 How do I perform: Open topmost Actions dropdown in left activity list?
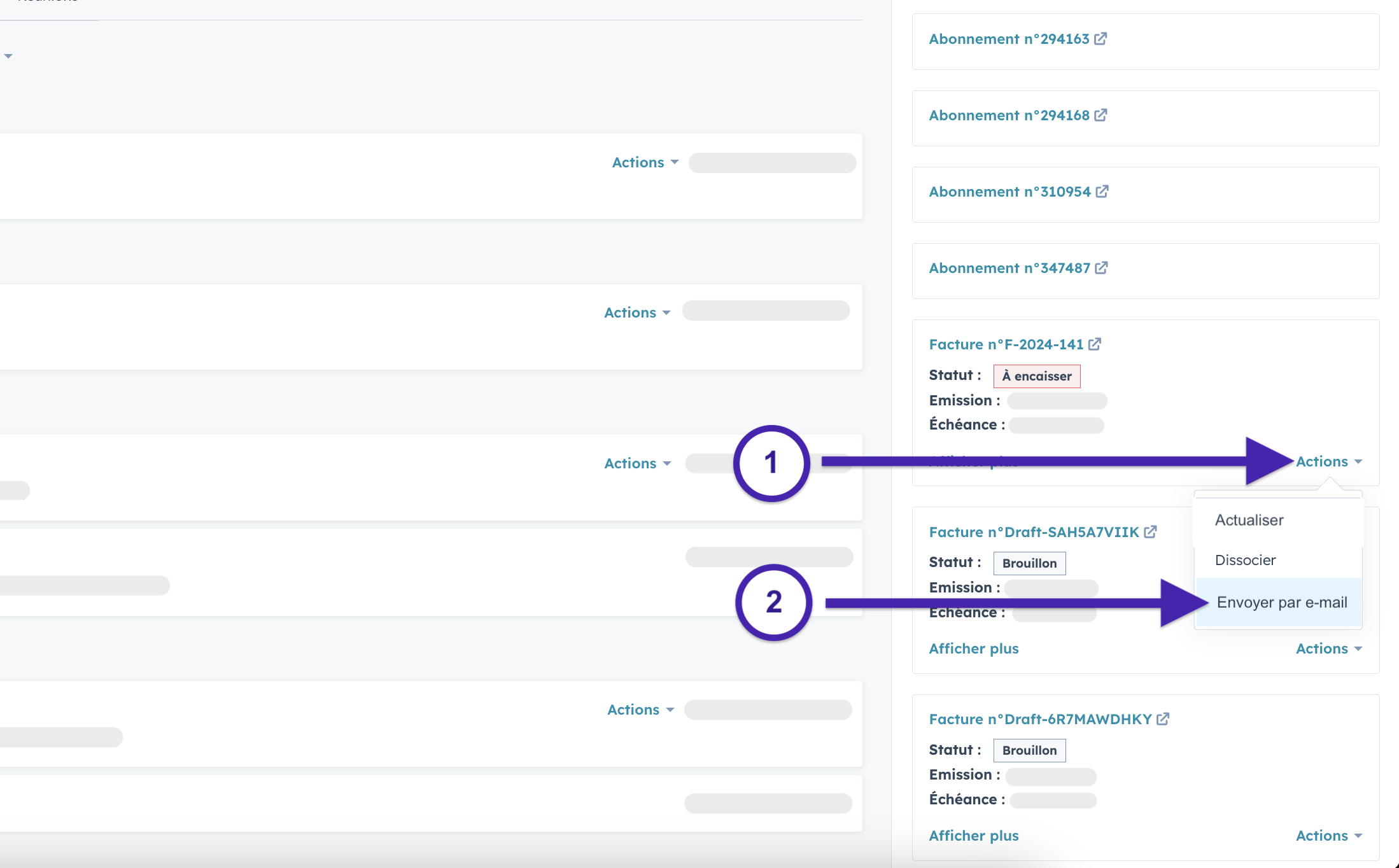pos(645,163)
